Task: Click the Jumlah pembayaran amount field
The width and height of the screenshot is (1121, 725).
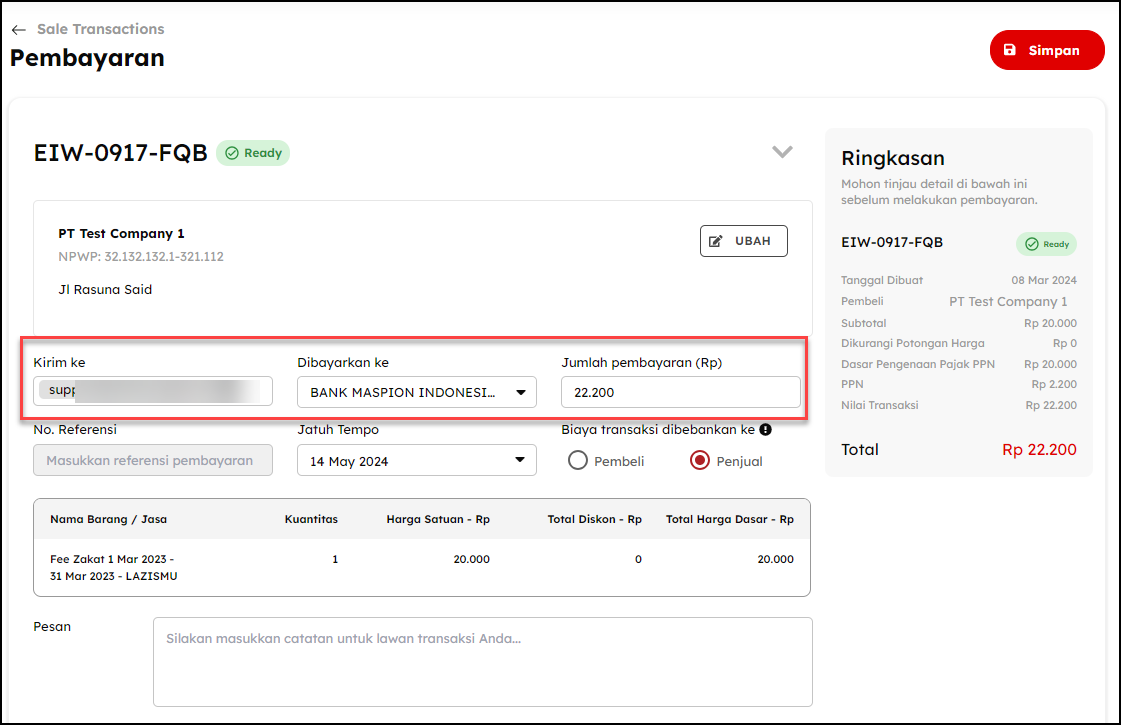Action: tap(680, 392)
